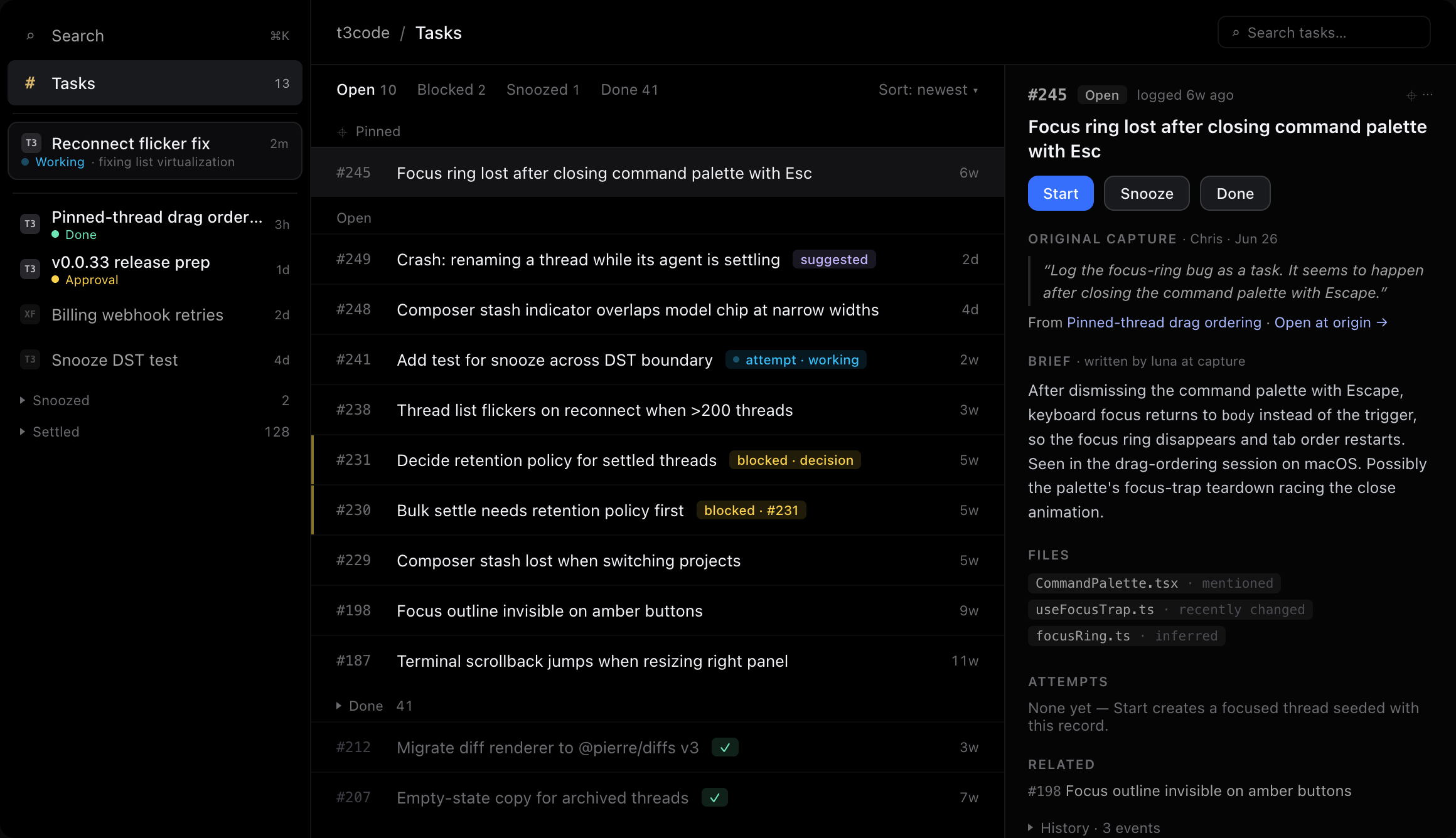Click the Open status chip beside #245
This screenshot has height=838, width=1456.
tap(1101, 95)
